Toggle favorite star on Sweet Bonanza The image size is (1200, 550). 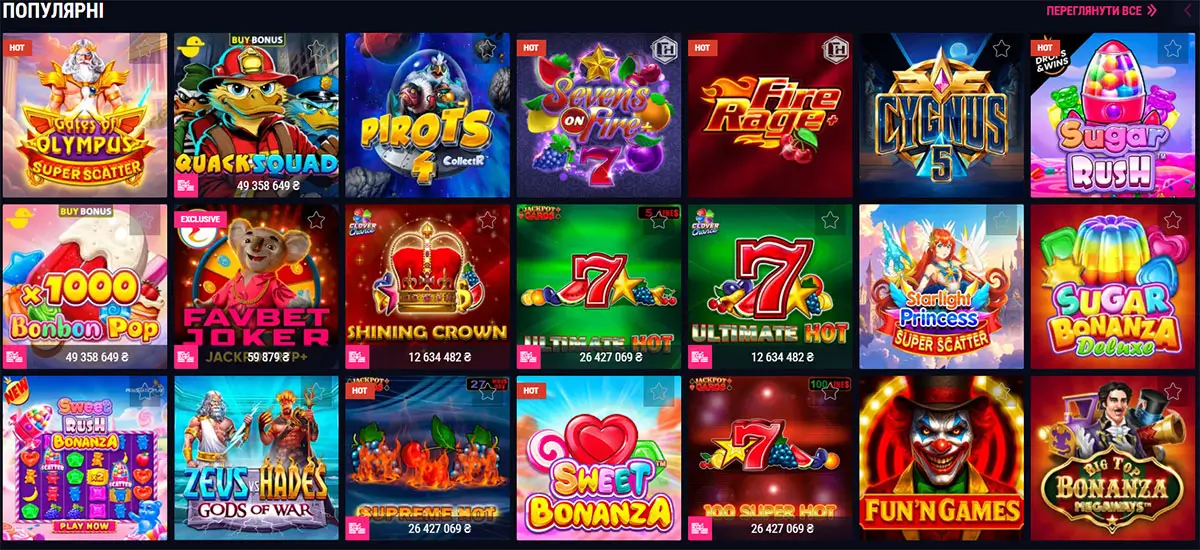point(658,392)
